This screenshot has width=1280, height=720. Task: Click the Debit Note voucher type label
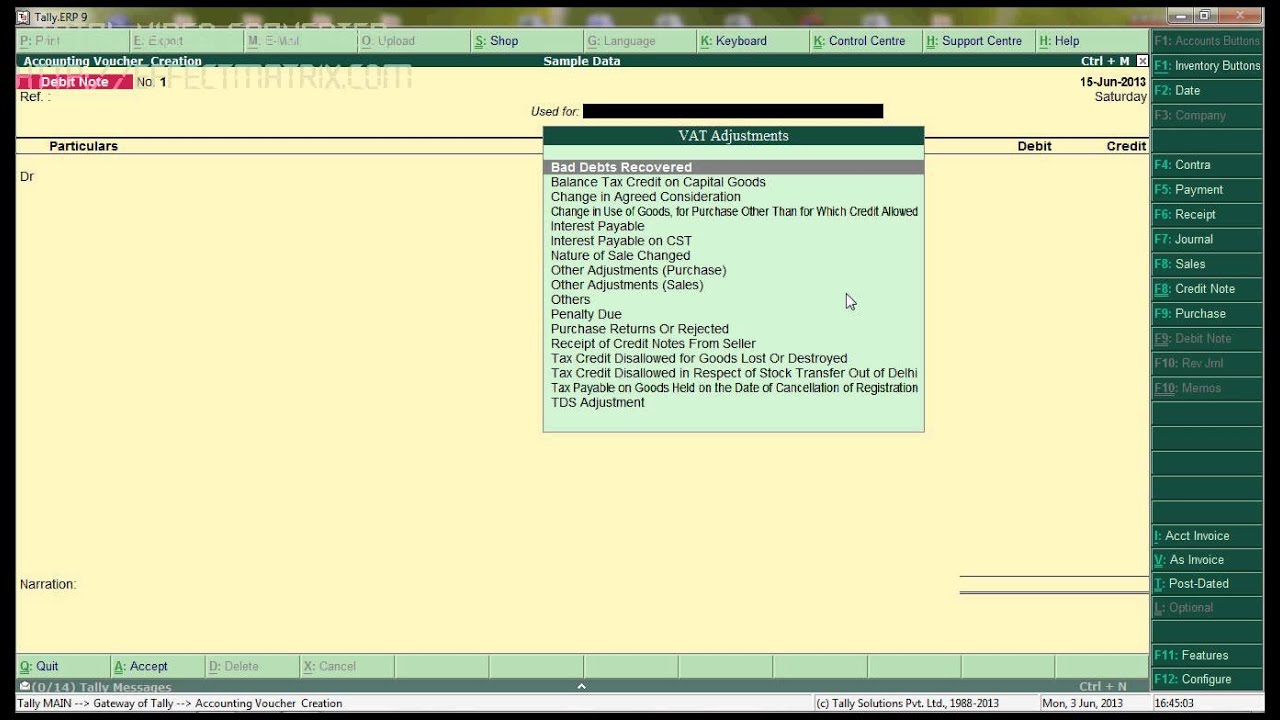pyautogui.click(x=75, y=82)
